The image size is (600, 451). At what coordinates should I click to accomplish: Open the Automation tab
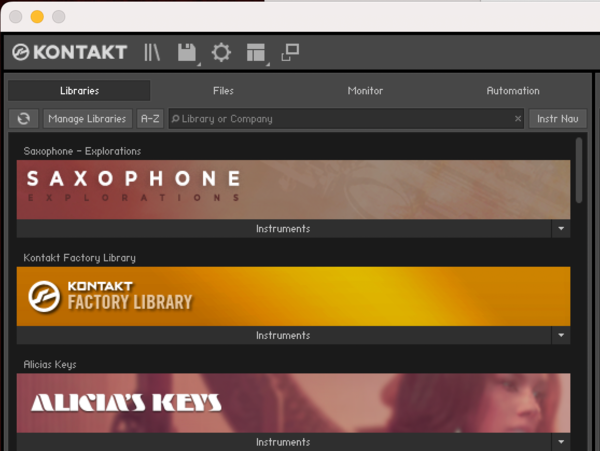click(x=513, y=91)
